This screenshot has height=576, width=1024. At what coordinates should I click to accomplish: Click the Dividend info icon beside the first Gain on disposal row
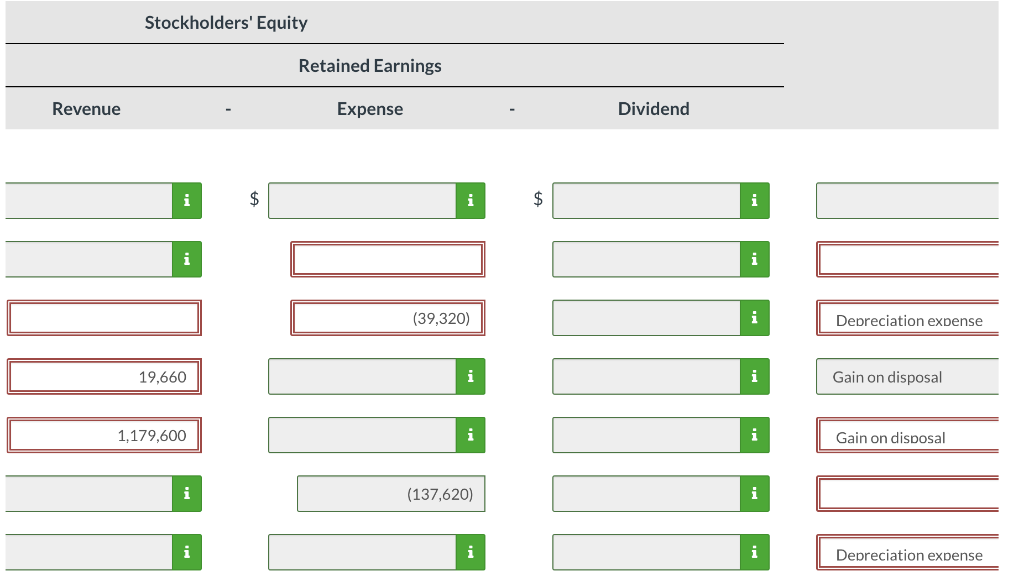pos(753,376)
